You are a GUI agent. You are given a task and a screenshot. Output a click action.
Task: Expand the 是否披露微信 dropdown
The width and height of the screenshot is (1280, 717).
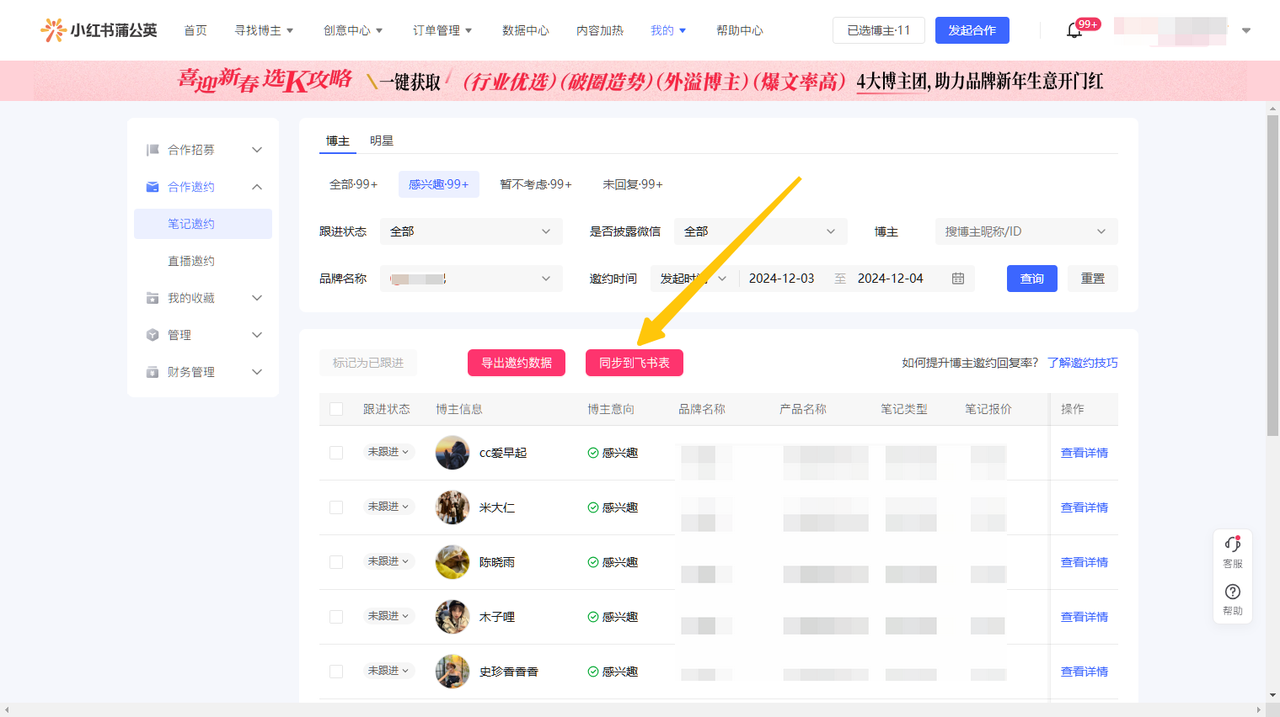(759, 232)
